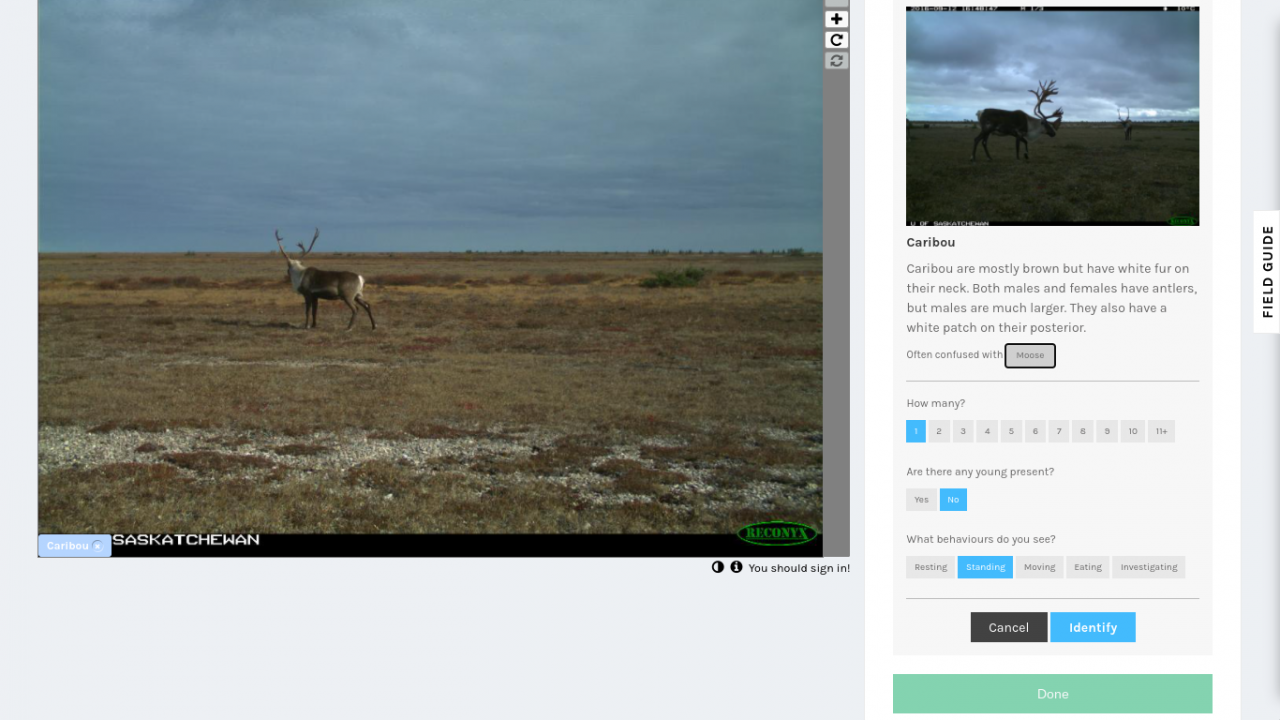The height and width of the screenshot is (720, 1280).
Task: Choose 3 animals in the count
Action: (963, 431)
